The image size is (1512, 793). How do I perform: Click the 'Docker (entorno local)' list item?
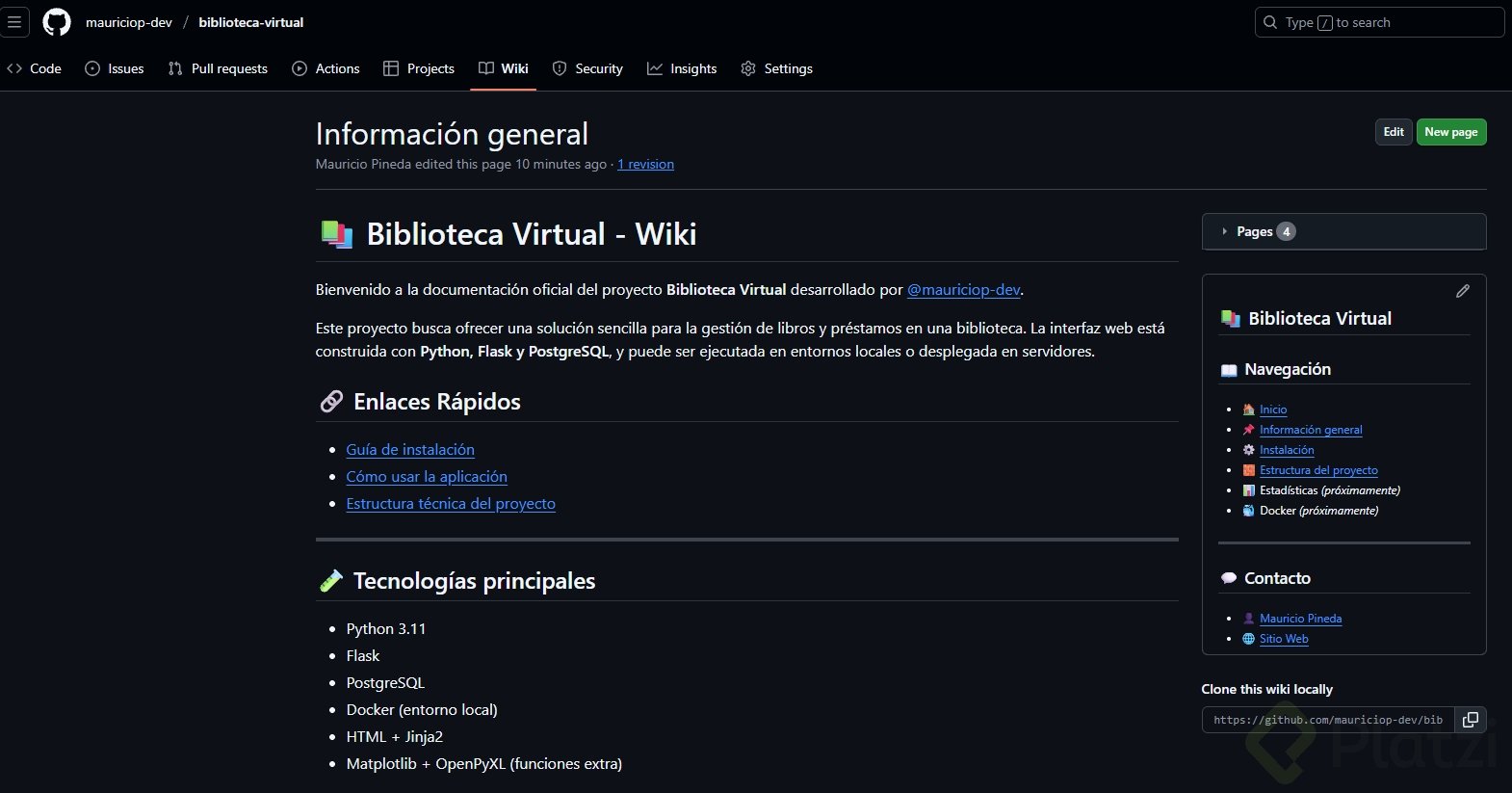[422, 709]
